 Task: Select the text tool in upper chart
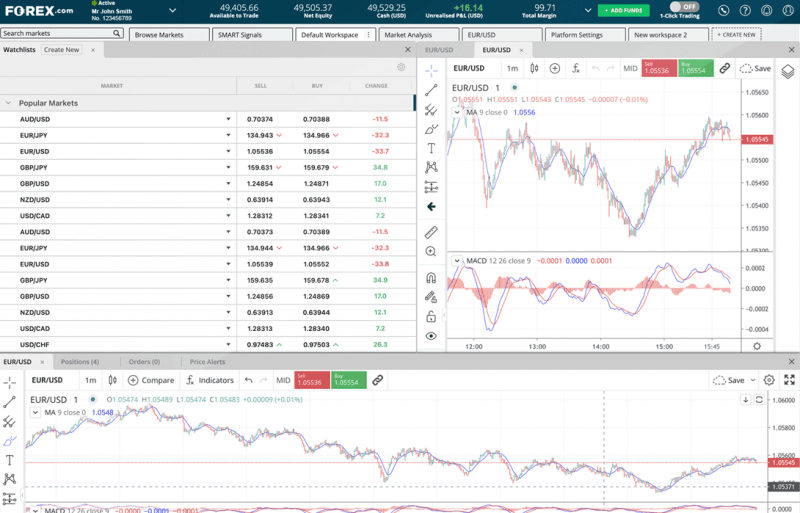431,148
